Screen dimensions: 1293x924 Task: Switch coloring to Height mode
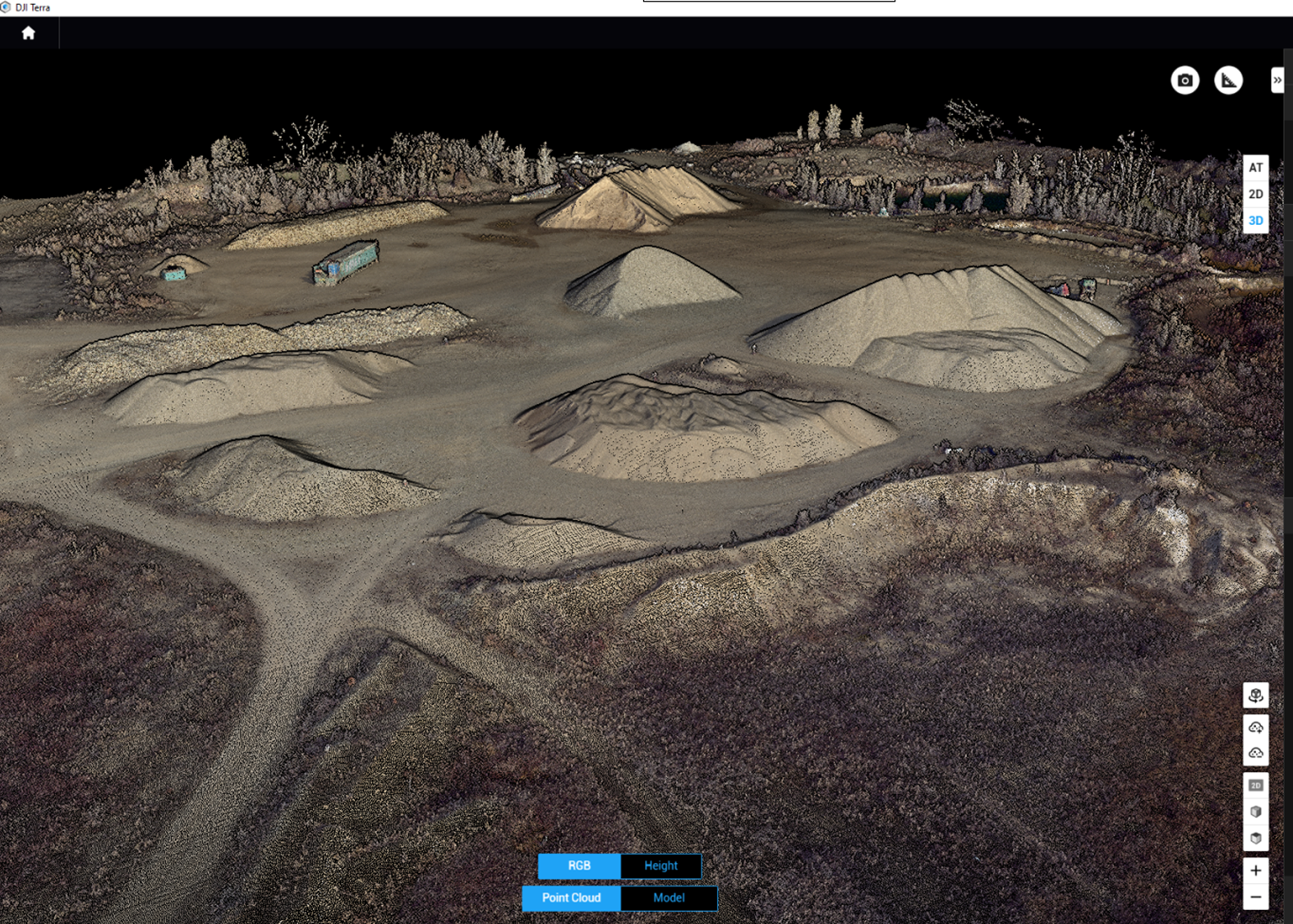(x=660, y=866)
